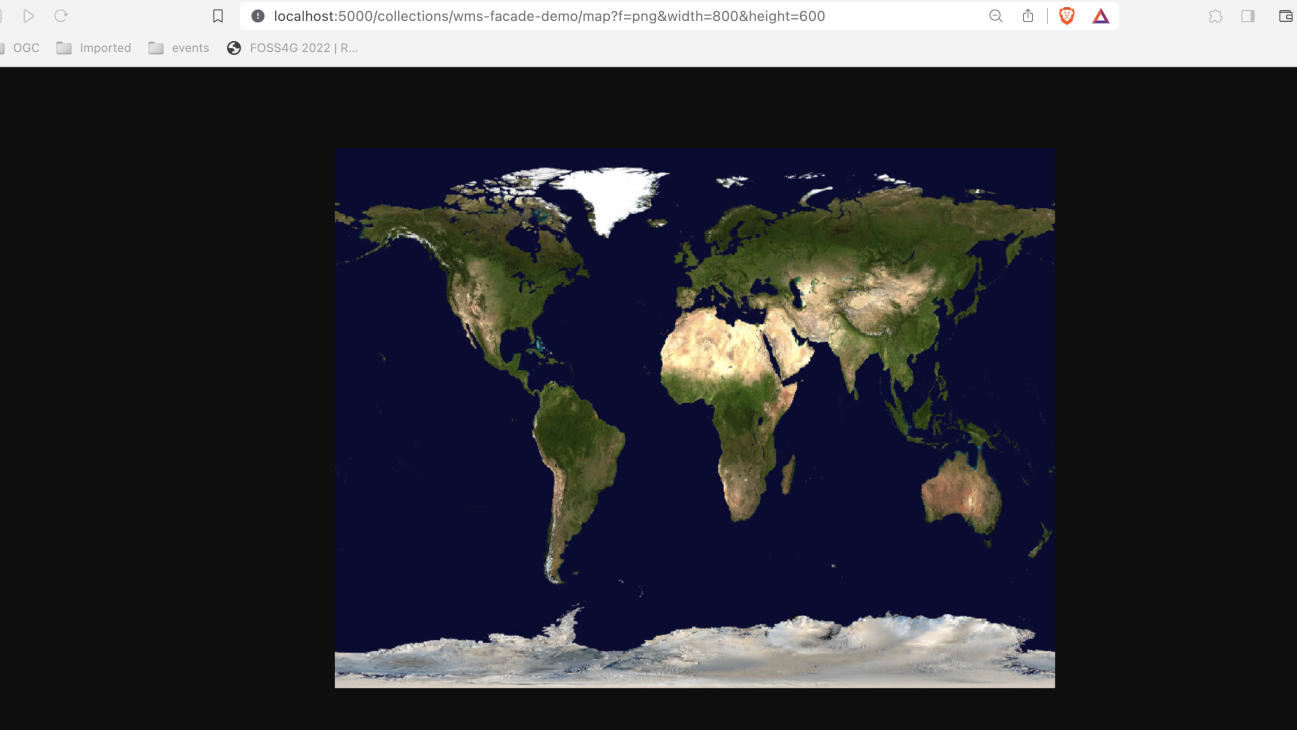View site information for localhost

pos(258,16)
